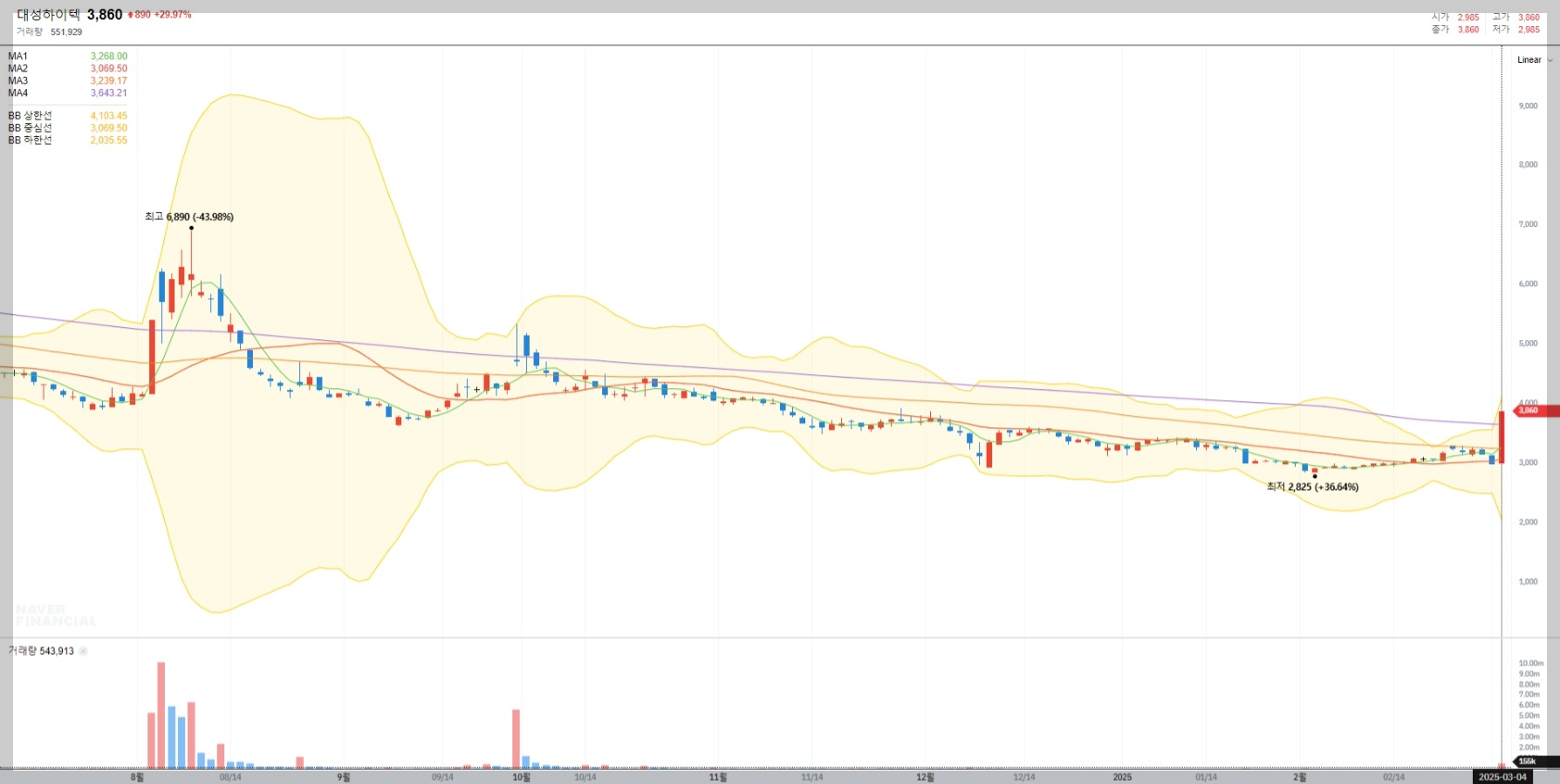Image resolution: width=1560 pixels, height=784 pixels.
Task: Click the 12월 label on the time axis
Action: pos(925,777)
